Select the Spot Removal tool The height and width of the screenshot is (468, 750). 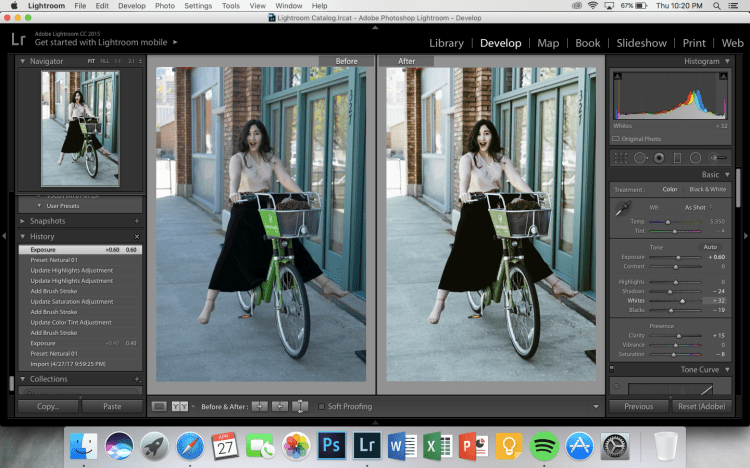(x=641, y=157)
